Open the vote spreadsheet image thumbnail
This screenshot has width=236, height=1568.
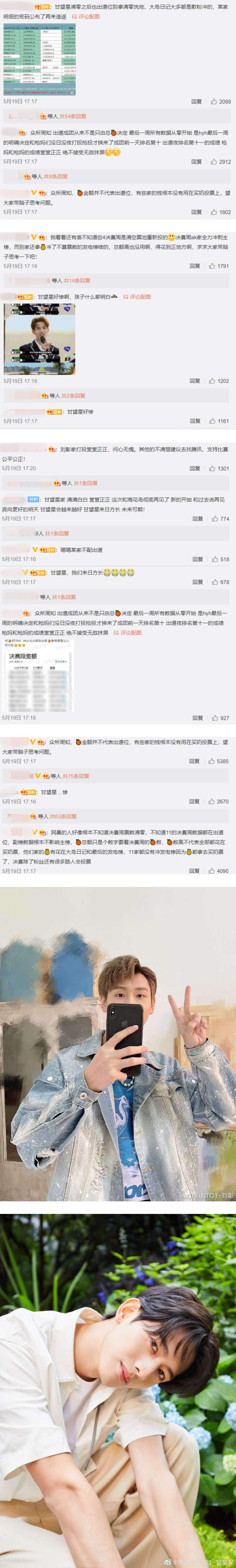coord(40,60)
